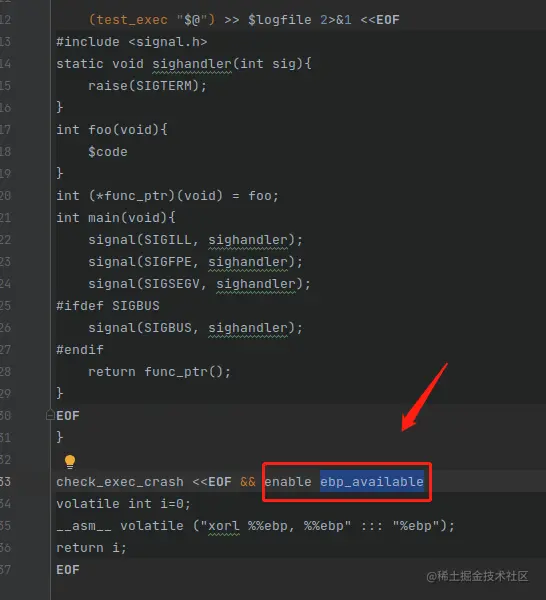Click the '#include <signal.h>' line
This screenshot has height=600, width=546.
pyautogui.click(x=132, y=42)
